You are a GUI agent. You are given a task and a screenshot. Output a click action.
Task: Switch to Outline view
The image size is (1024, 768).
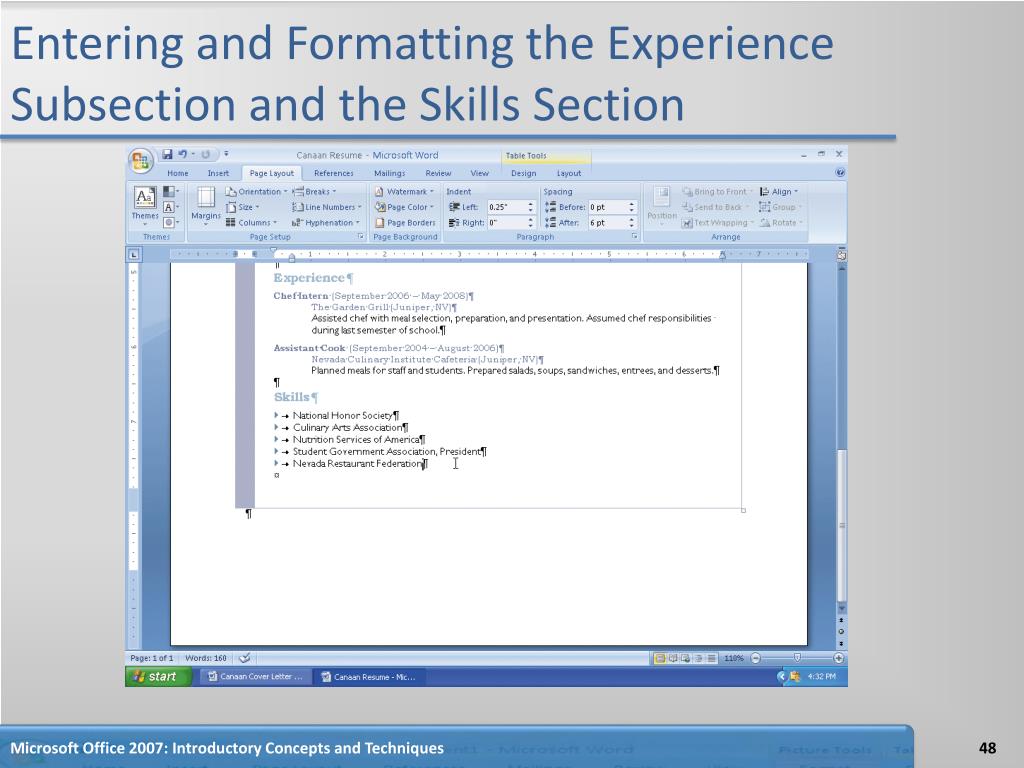(698, 658)
